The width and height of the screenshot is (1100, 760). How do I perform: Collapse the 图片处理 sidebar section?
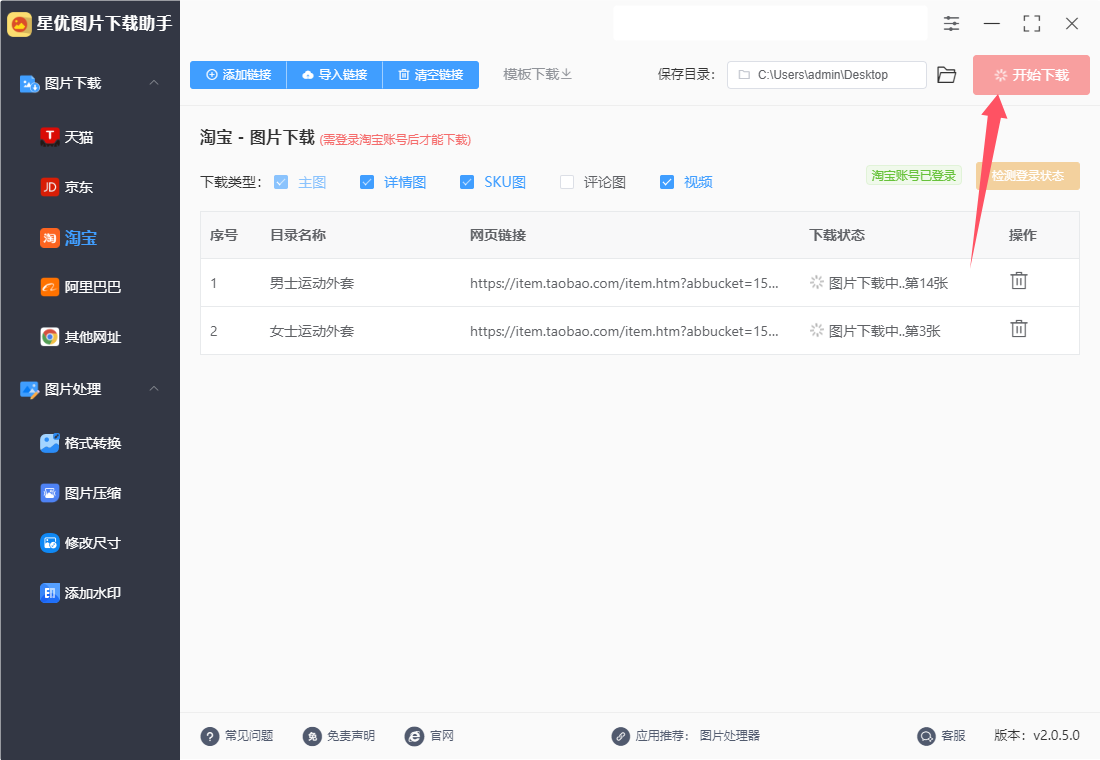[x=154, y=388]
